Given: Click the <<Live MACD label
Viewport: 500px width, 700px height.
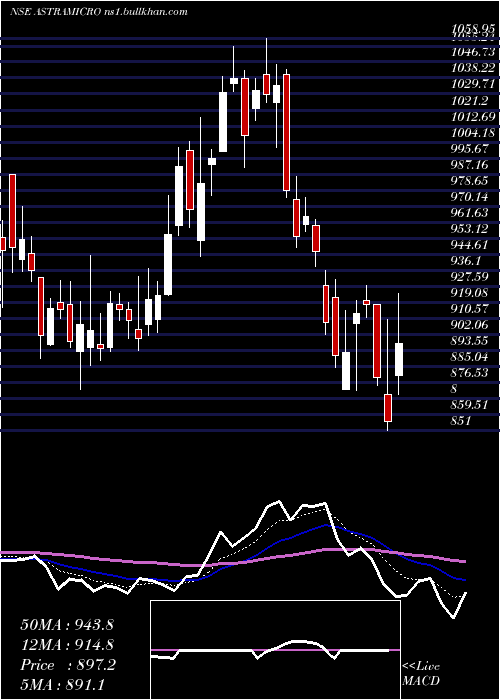Looking at the screenshot, I should [421, 674].
